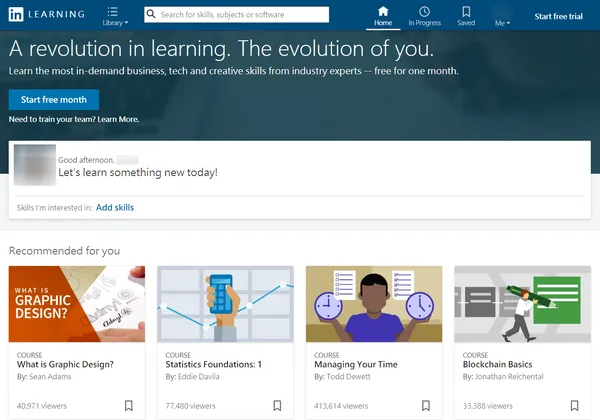Screen dimensions: 600x420
Task: Click the Managing Your Time title
Action: [x=356, y=365]
